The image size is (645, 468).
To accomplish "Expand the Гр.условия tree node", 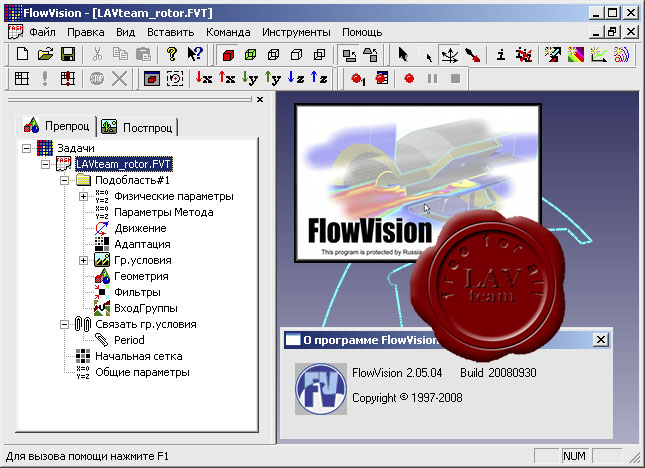I will coord(83,260).
